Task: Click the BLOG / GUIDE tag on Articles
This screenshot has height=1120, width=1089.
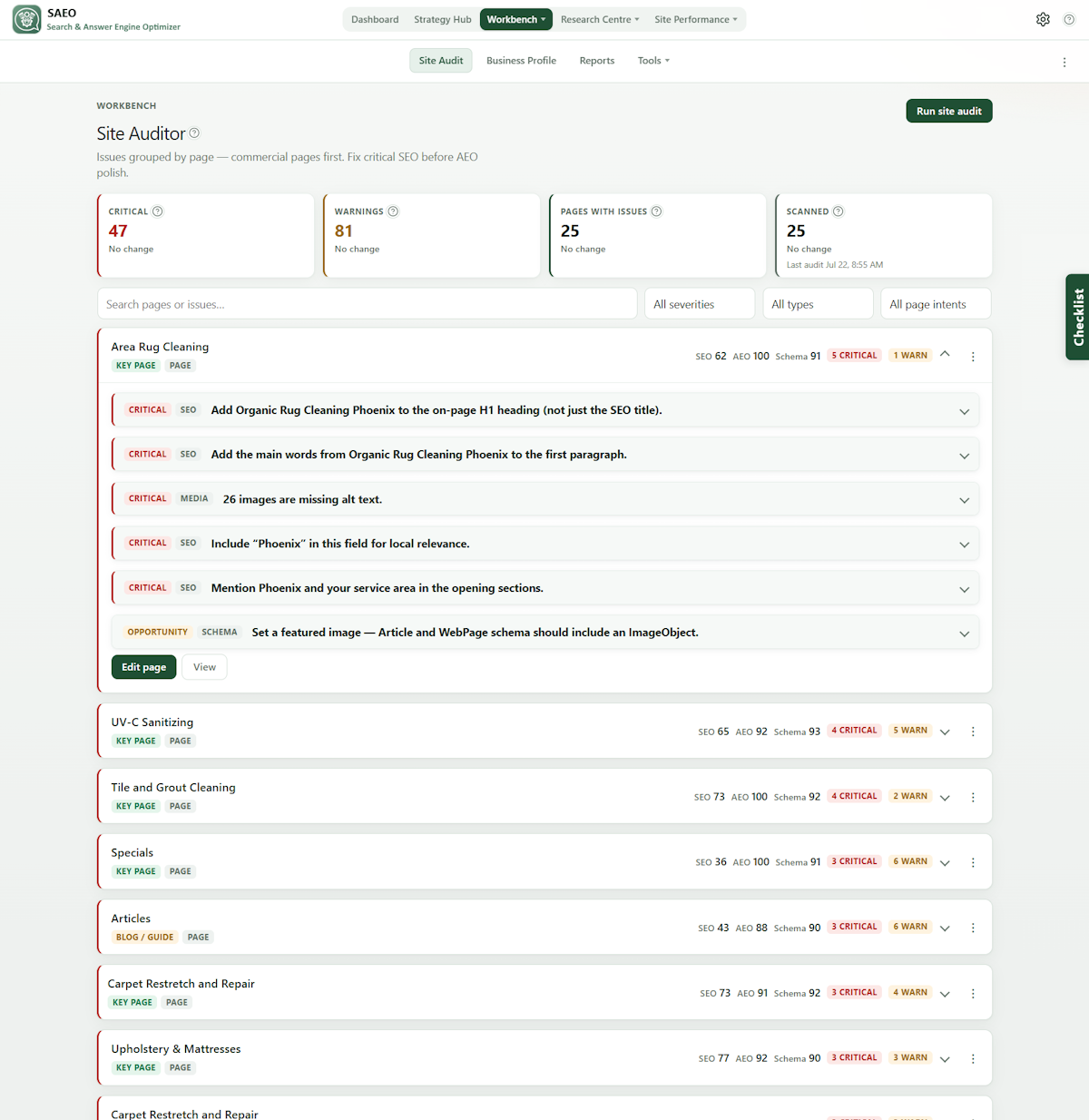Action: (x=144, y=938)
